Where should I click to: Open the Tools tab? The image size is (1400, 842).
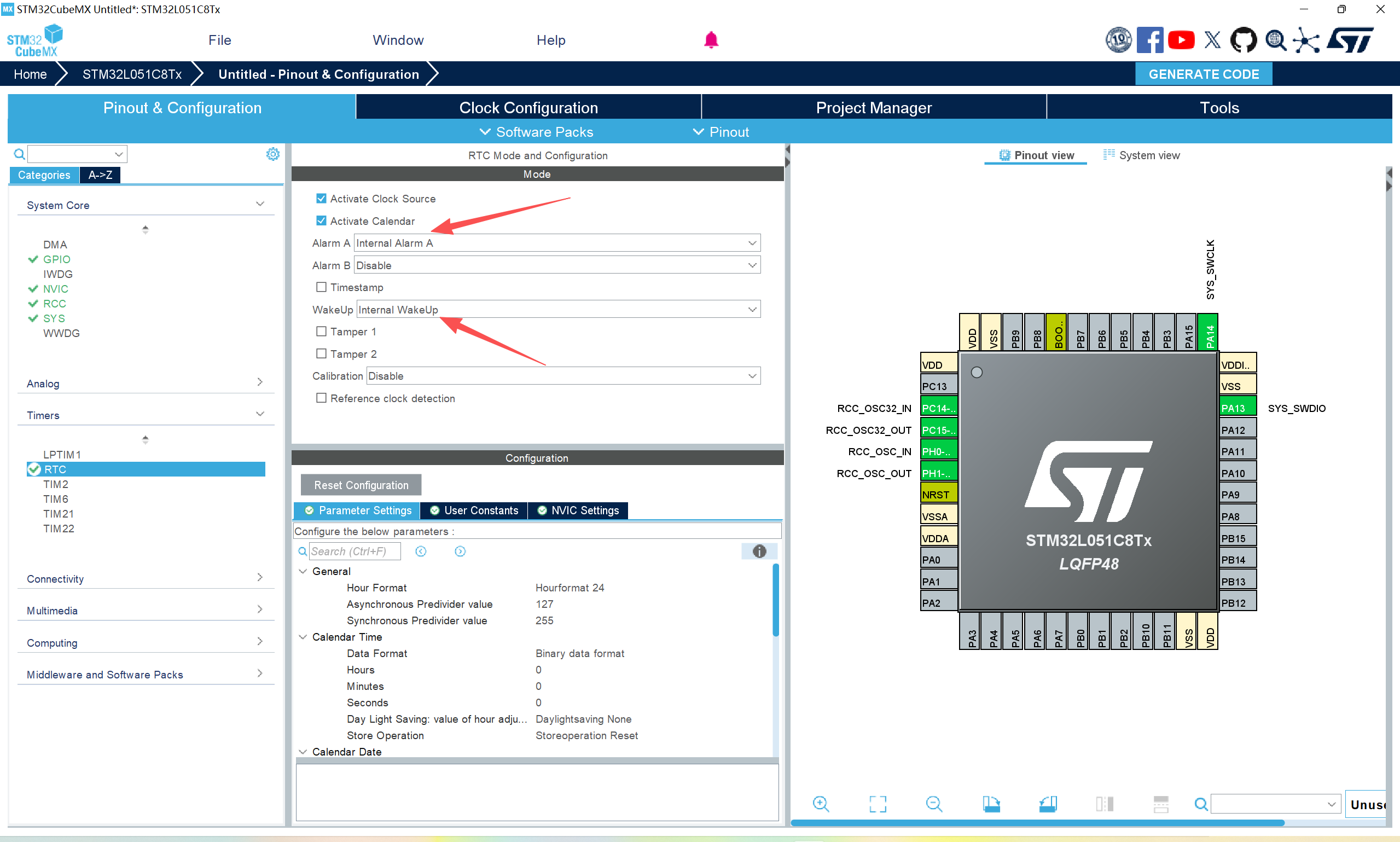[x=1218, y=107]
